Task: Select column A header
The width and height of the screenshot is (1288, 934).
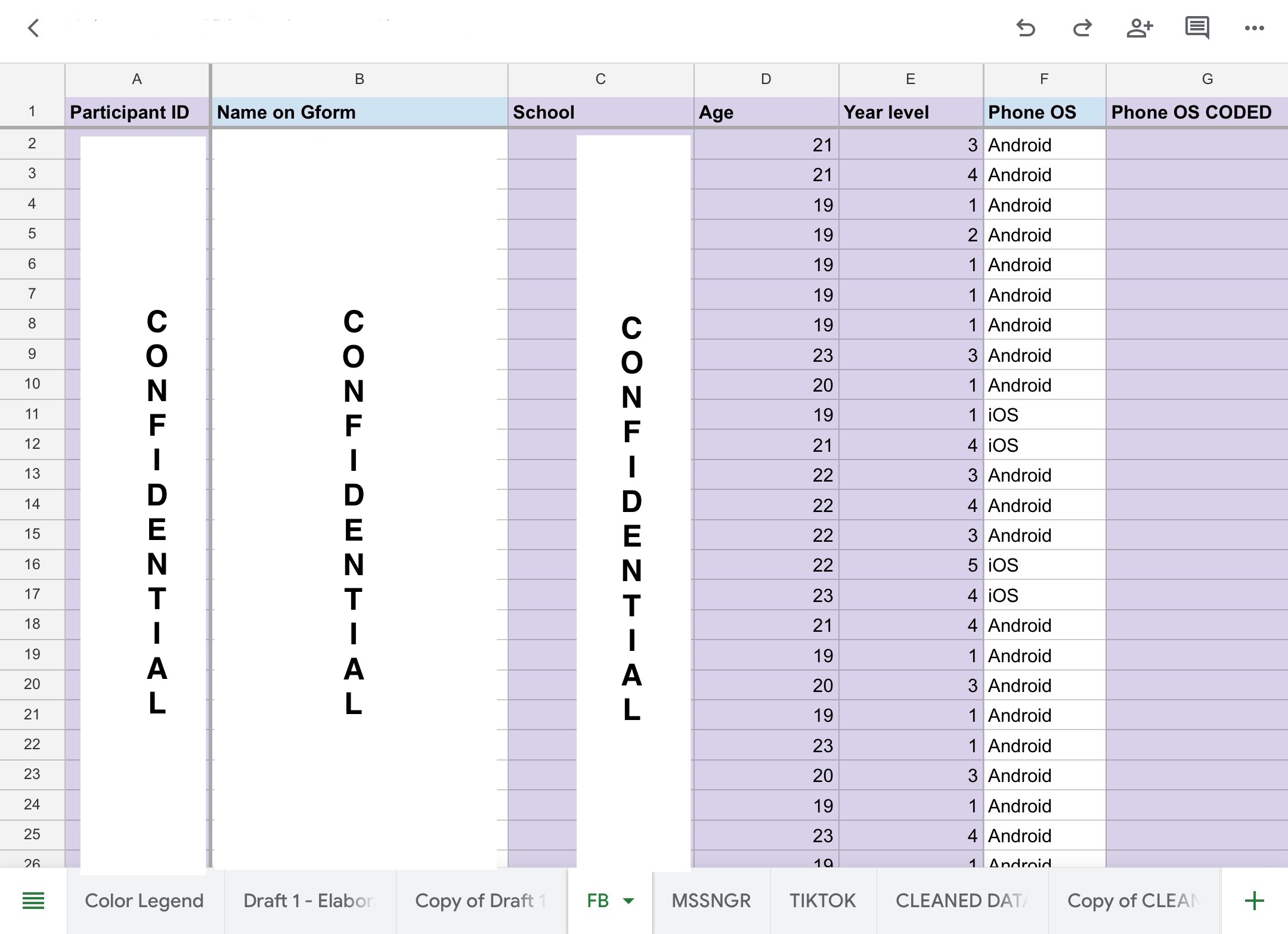Action: [x=137, y=80]
